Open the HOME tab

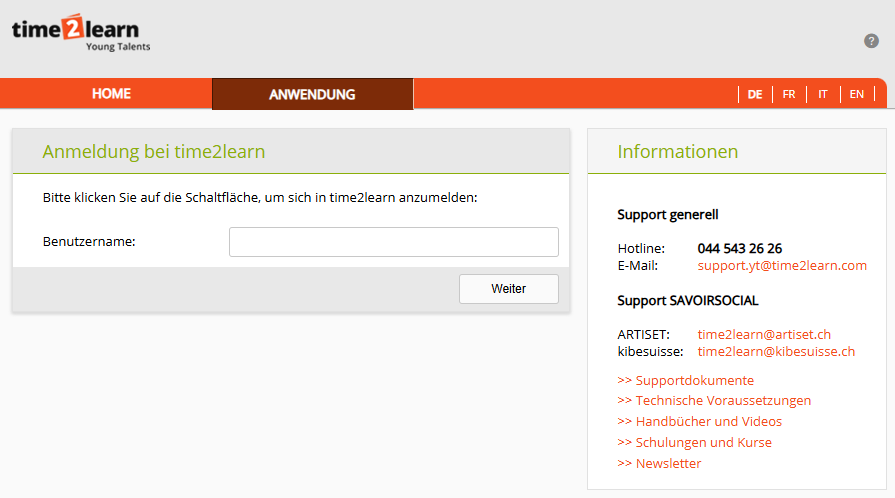pos(111,94)
